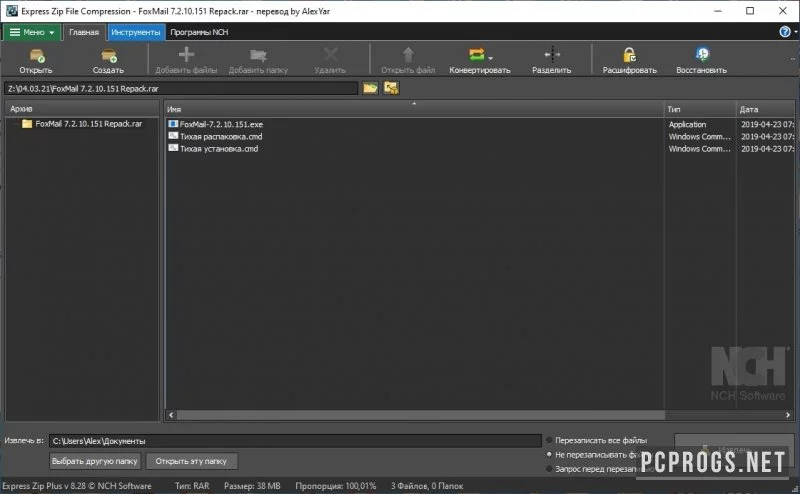This screenshot has height=494, width=800.
Task: Click the 3 Файлов, 0 Папок status entry
Action: pyautogui.click(x=427, y=486)
